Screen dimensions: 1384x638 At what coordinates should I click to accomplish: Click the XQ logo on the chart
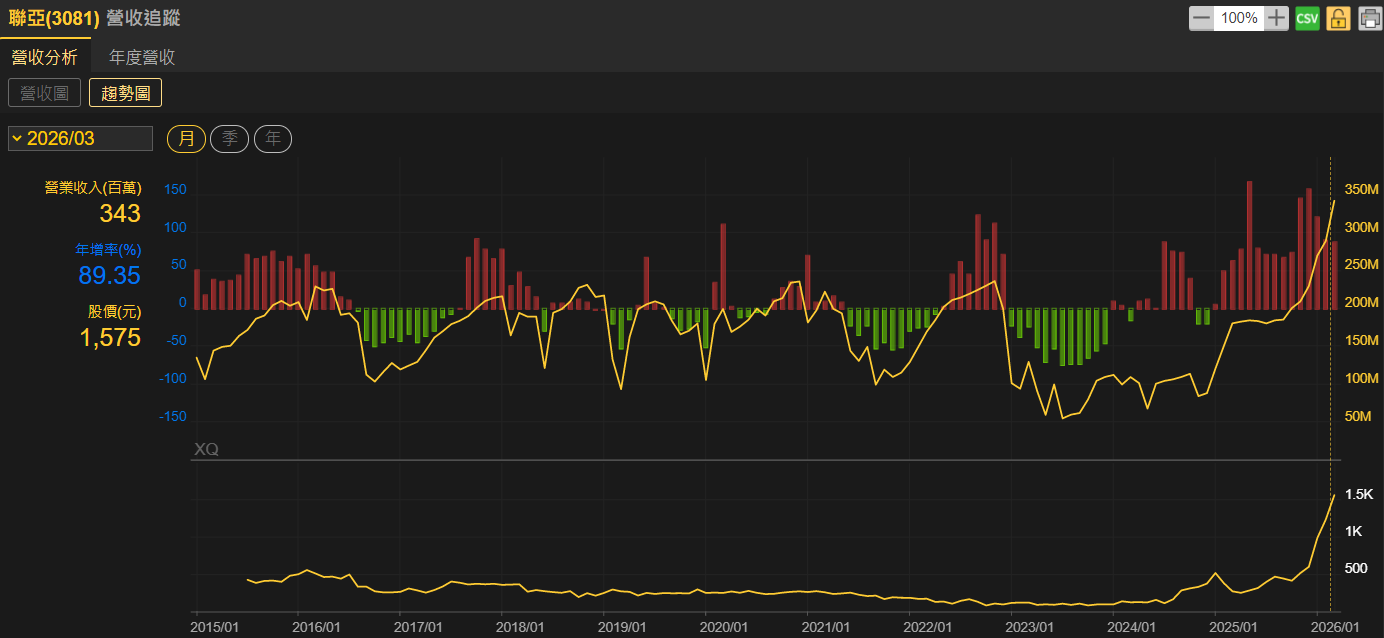206,450
